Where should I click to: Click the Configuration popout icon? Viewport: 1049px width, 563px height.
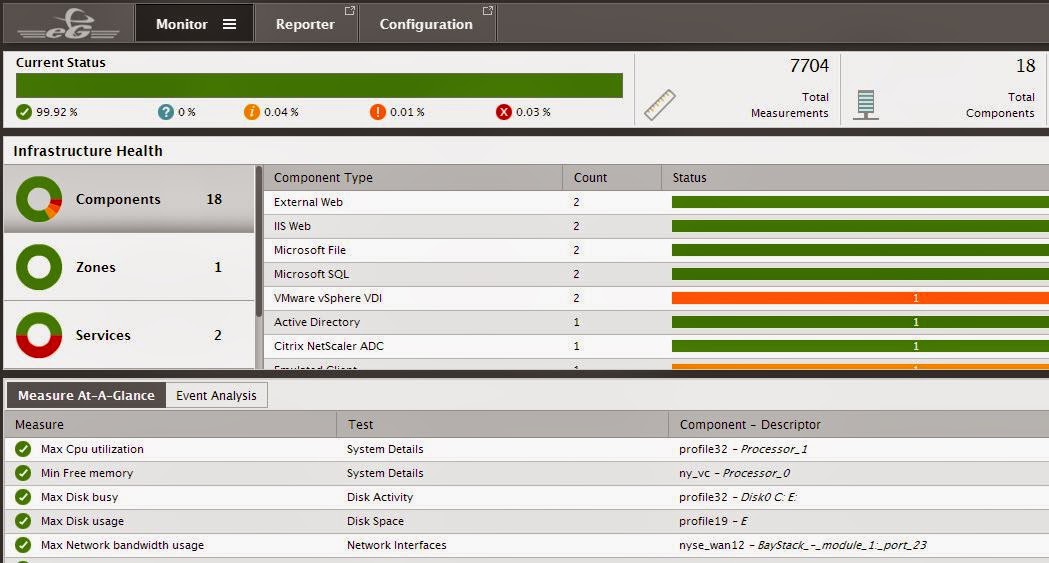click(488, 11)
